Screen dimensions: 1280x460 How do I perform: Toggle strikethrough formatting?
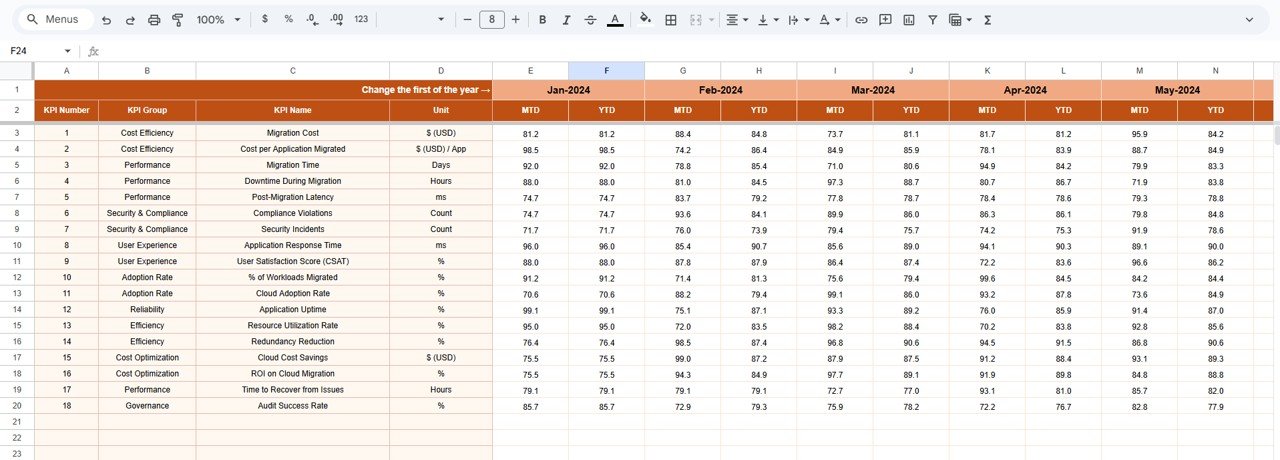coord(590,20)
